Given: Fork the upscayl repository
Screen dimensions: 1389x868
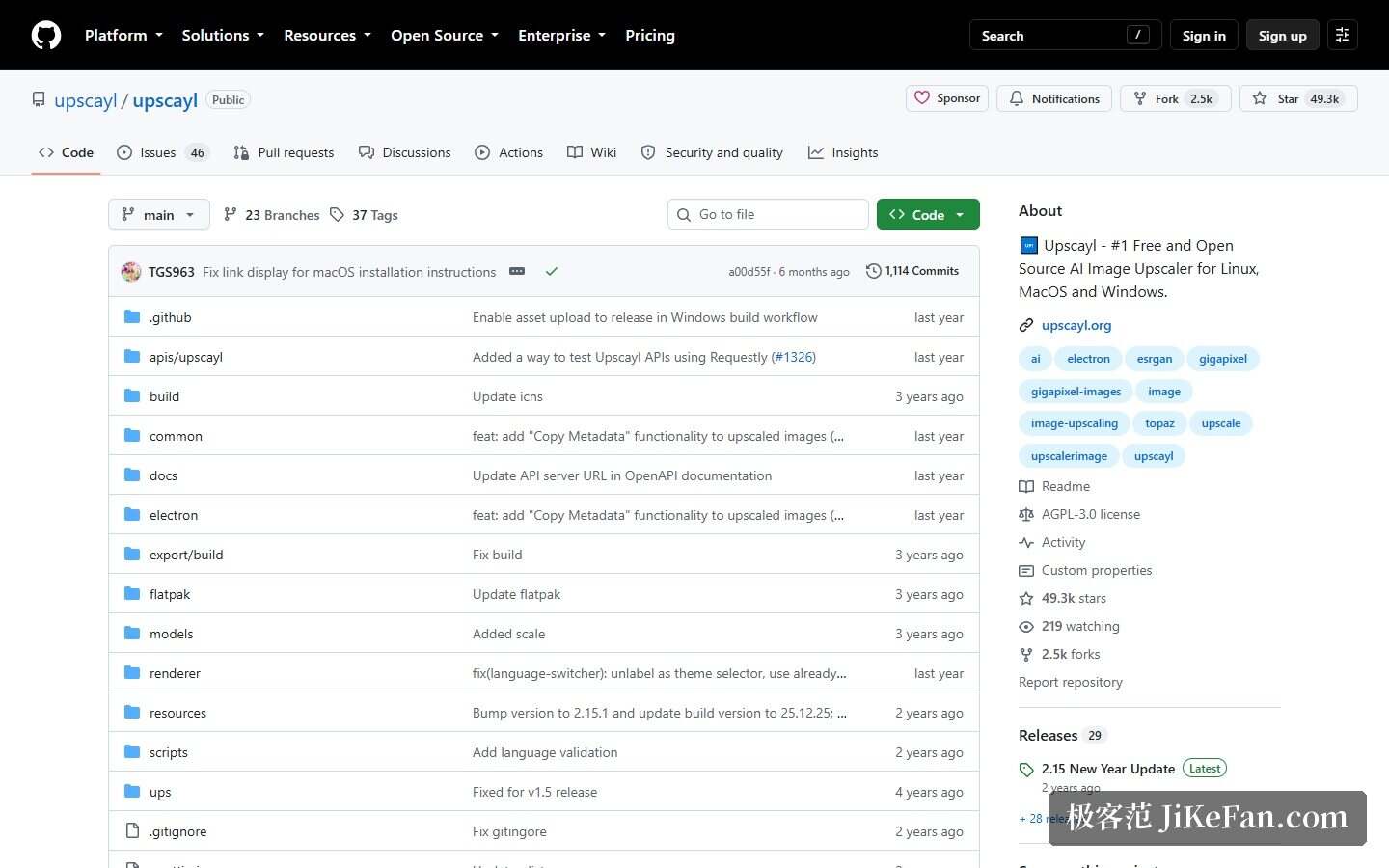Looking at the screenshot, I should [1175, 98].
